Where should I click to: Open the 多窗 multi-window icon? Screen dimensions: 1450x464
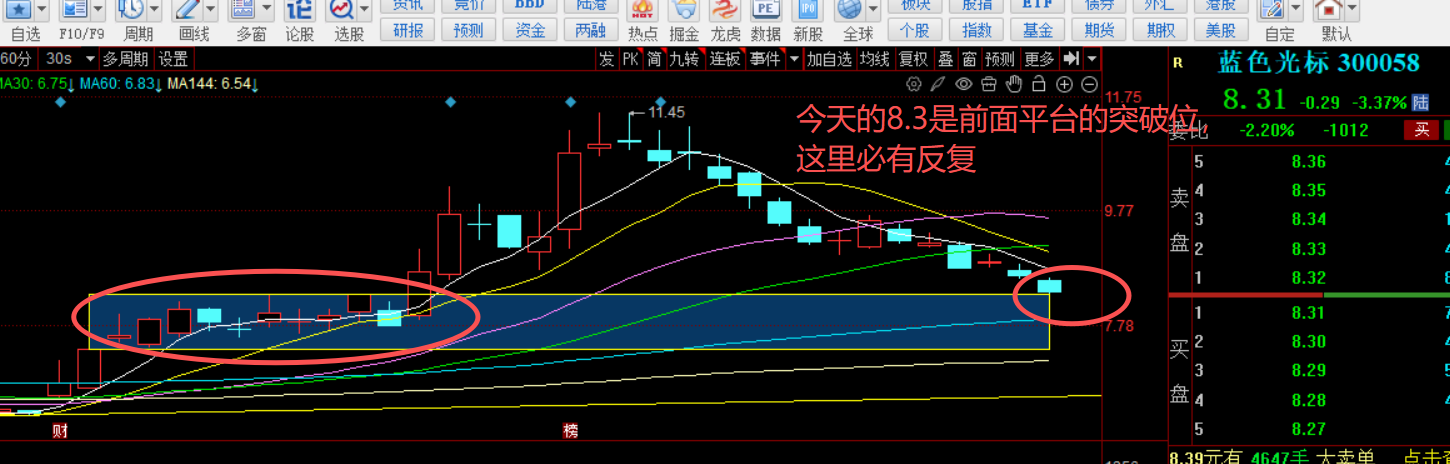(x=241, y=9)
